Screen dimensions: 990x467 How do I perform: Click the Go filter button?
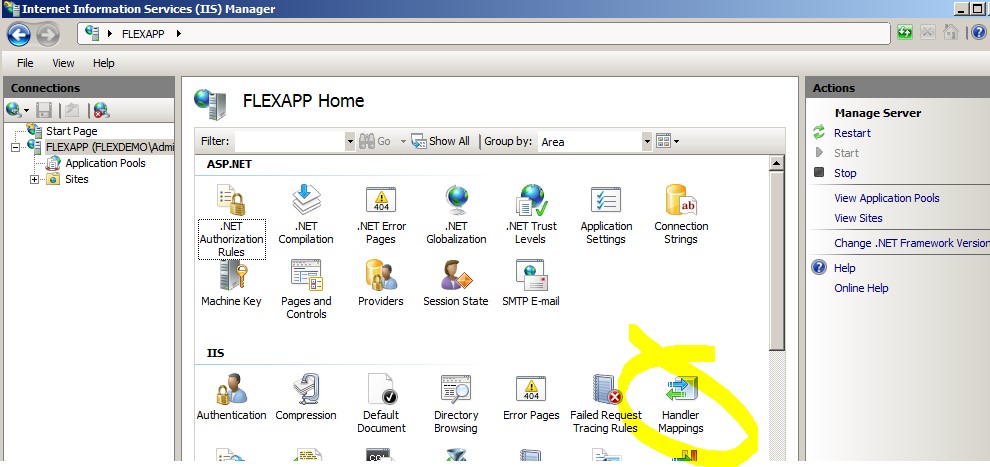(376, 141)
